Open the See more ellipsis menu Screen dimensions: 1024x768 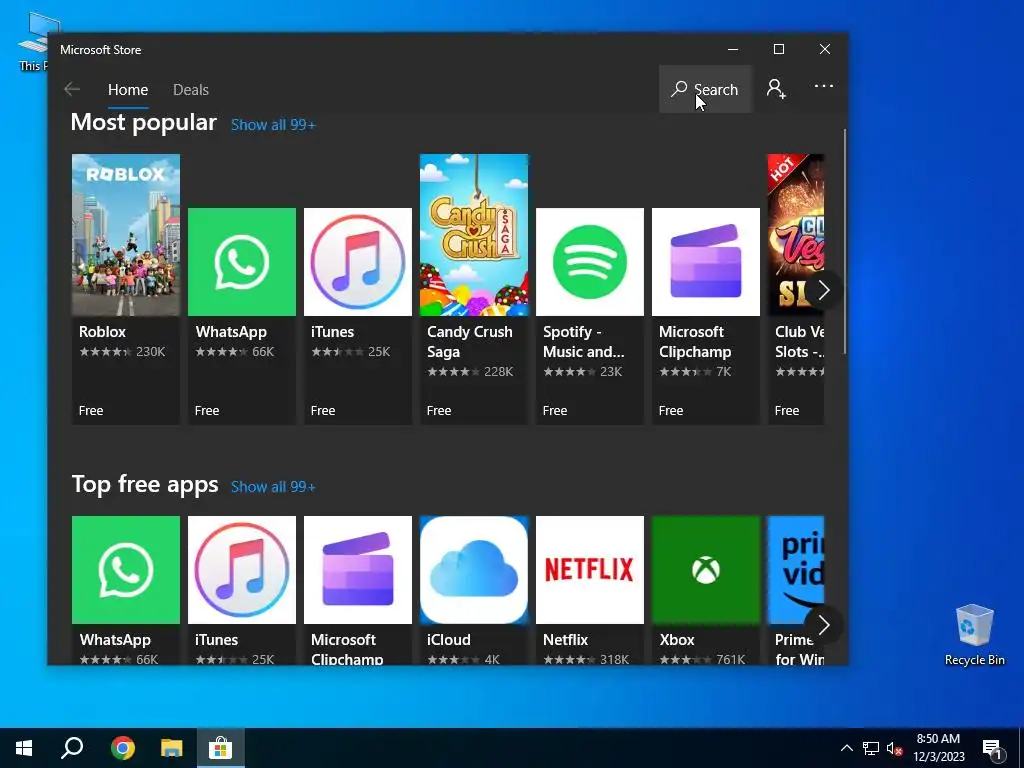coord(824,86)
